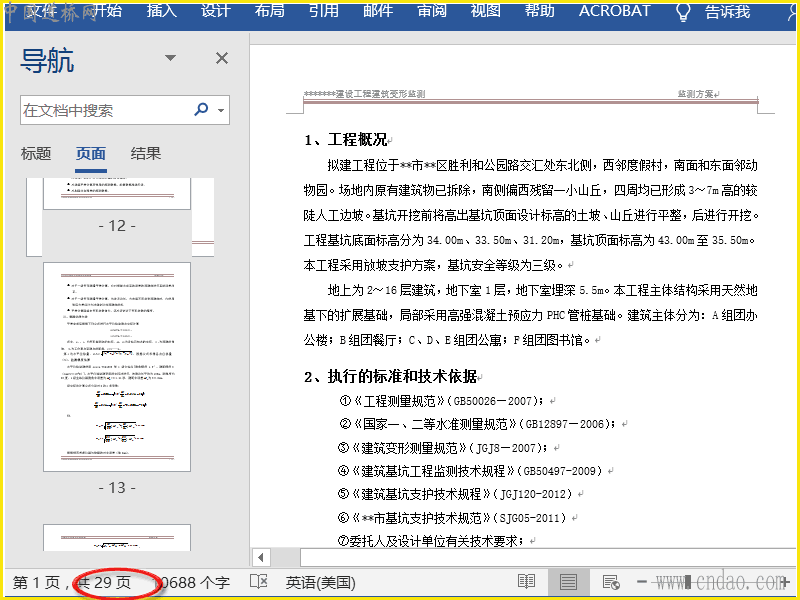Click the line 《建筑基坑工程监测技术规程》(GB50497-2009)

(x=470, y=471)
